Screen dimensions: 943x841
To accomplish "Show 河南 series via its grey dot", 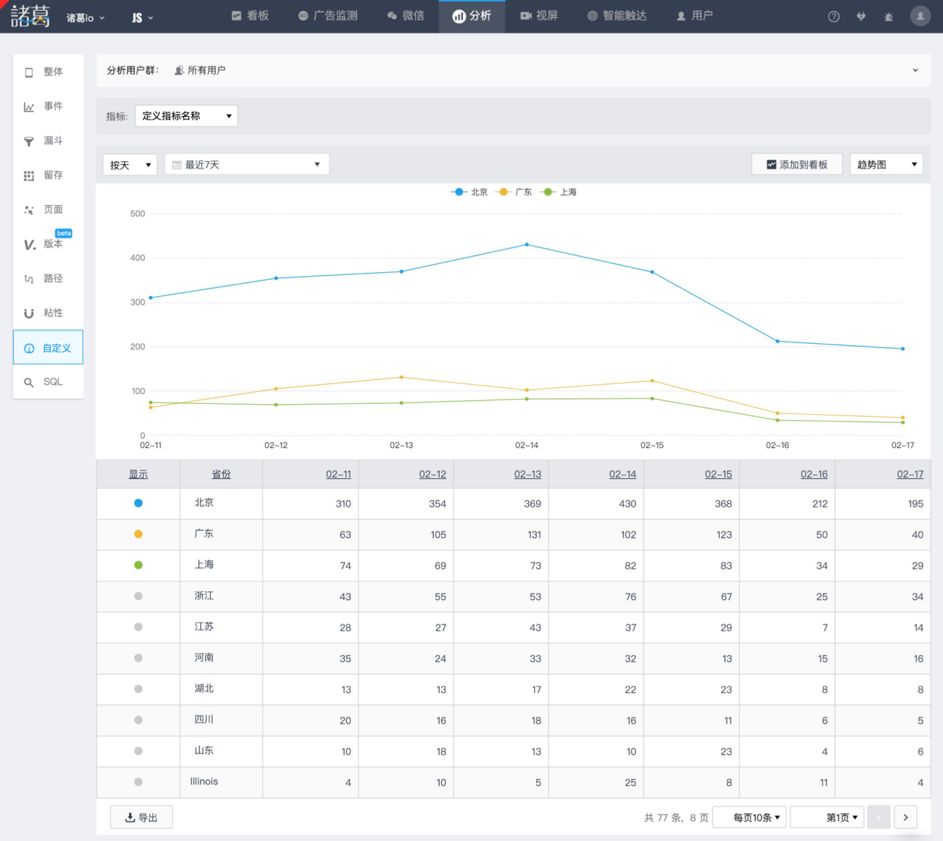I will pyautogui.click(x=138, y=658).
